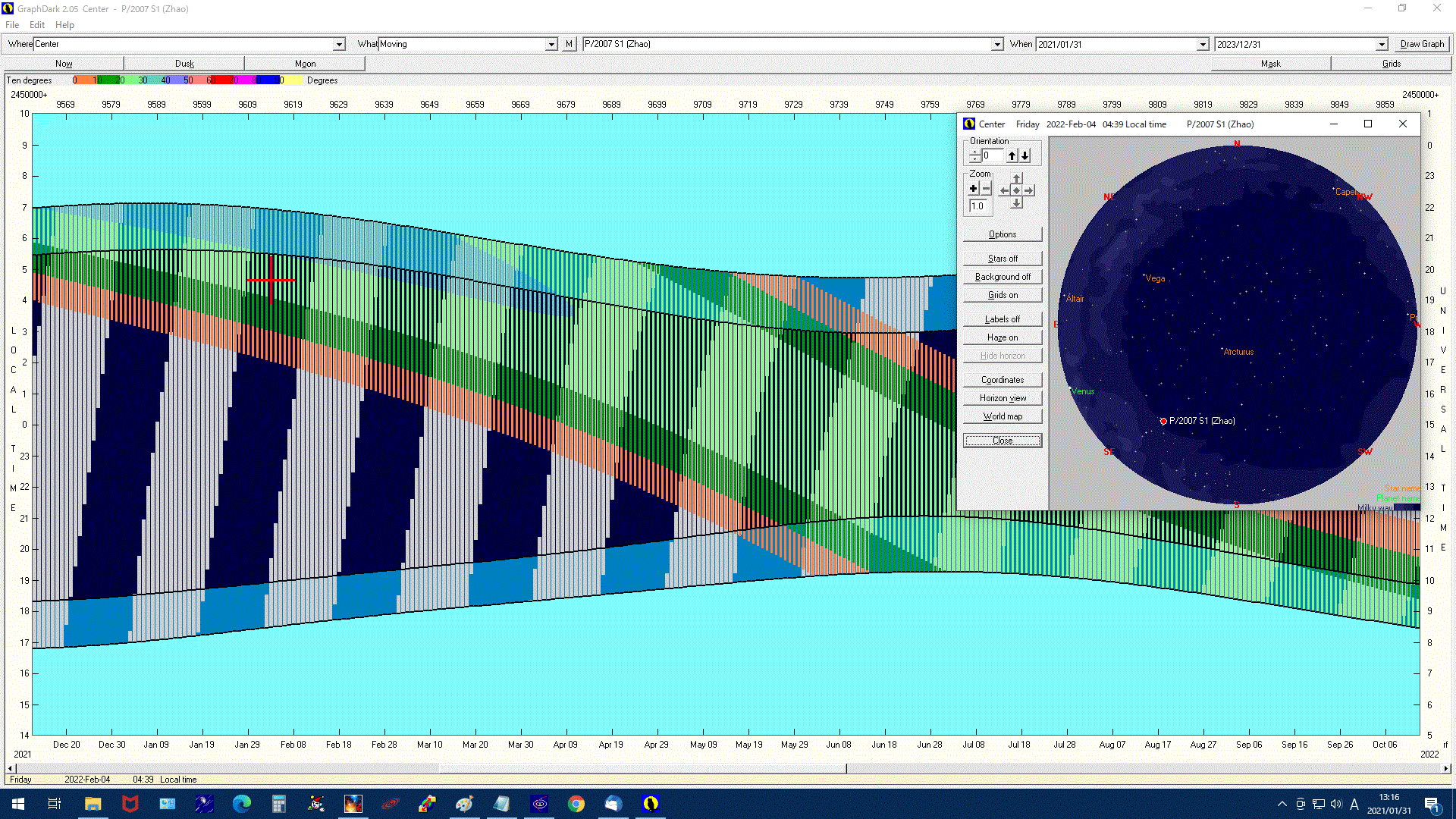This screenshot has height=819, width=1456.
Task: Click the zoom out minus button
Action: (x=987, y=189)
